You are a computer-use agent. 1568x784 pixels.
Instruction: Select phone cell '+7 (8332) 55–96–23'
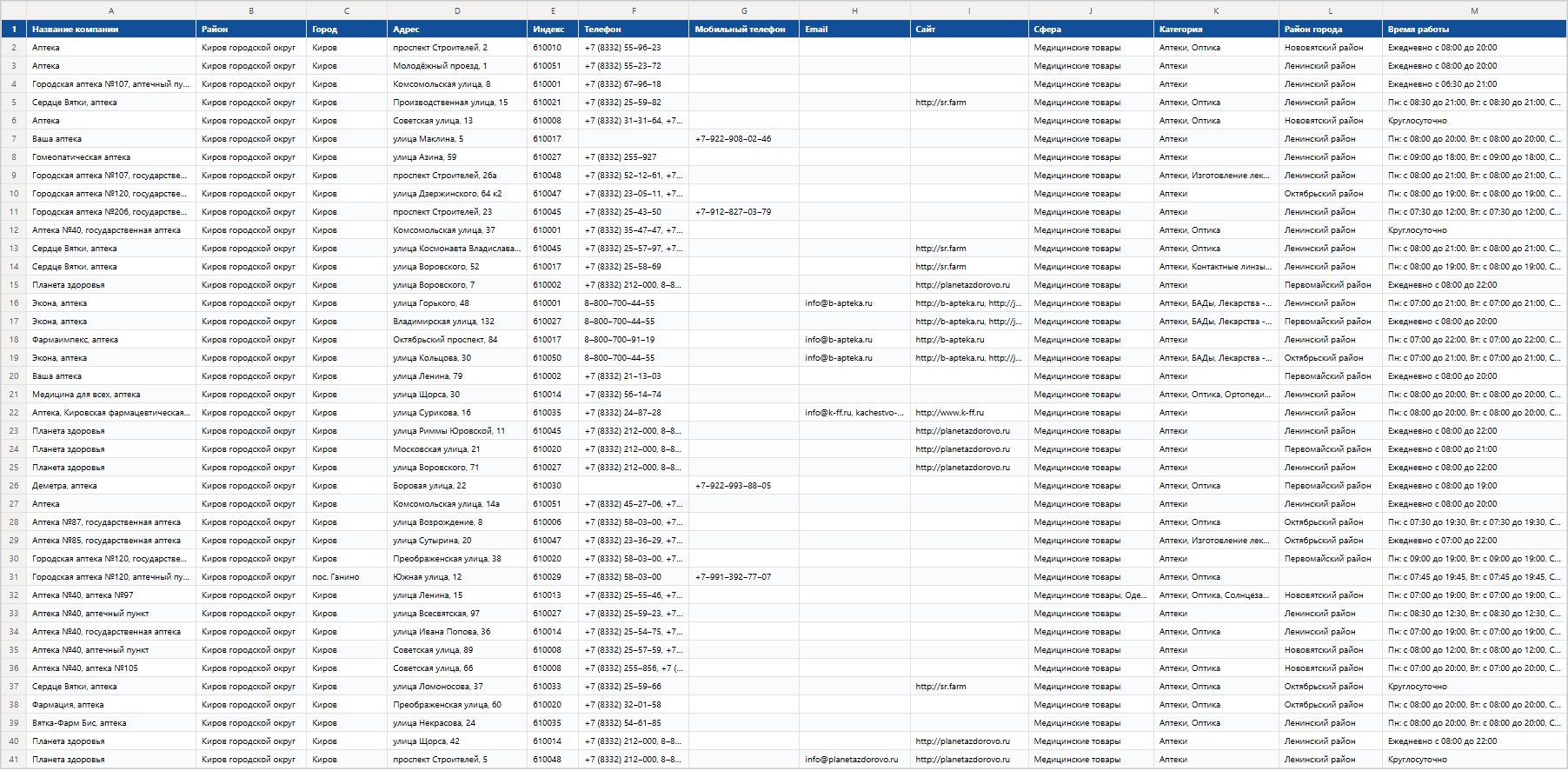click(634, 48)
